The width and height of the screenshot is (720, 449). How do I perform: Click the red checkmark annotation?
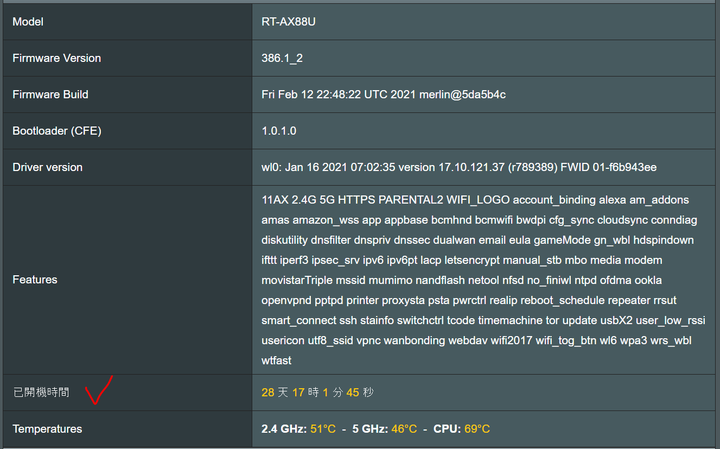click(x=99, y=390)
